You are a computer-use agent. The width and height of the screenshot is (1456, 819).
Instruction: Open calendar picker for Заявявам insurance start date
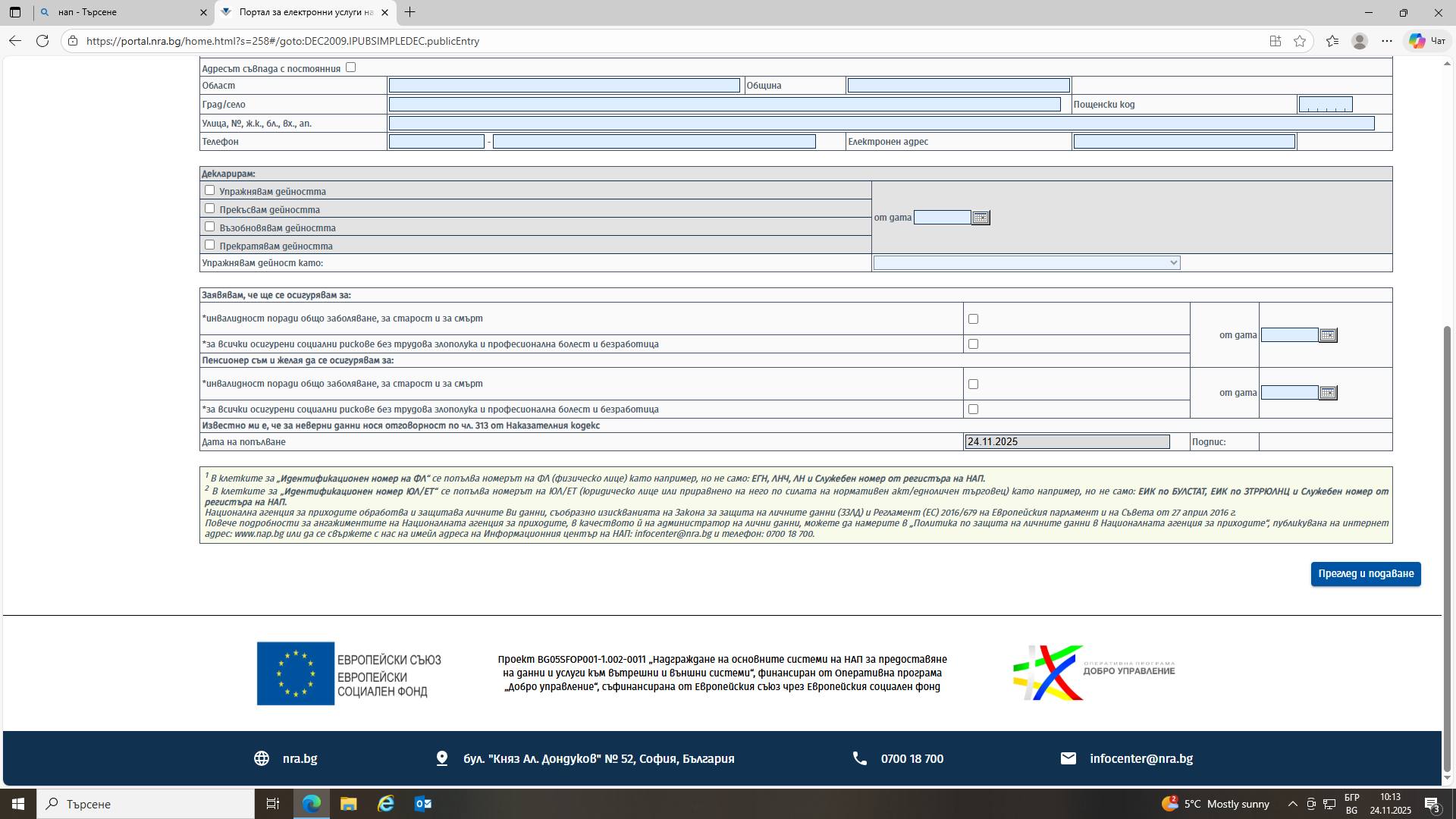[1328, 335]
